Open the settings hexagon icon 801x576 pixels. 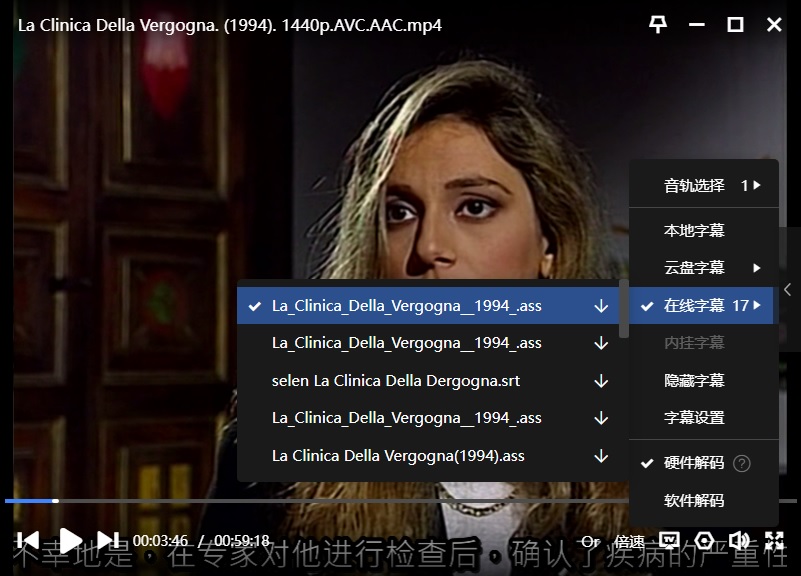click(x=704, y=541)
